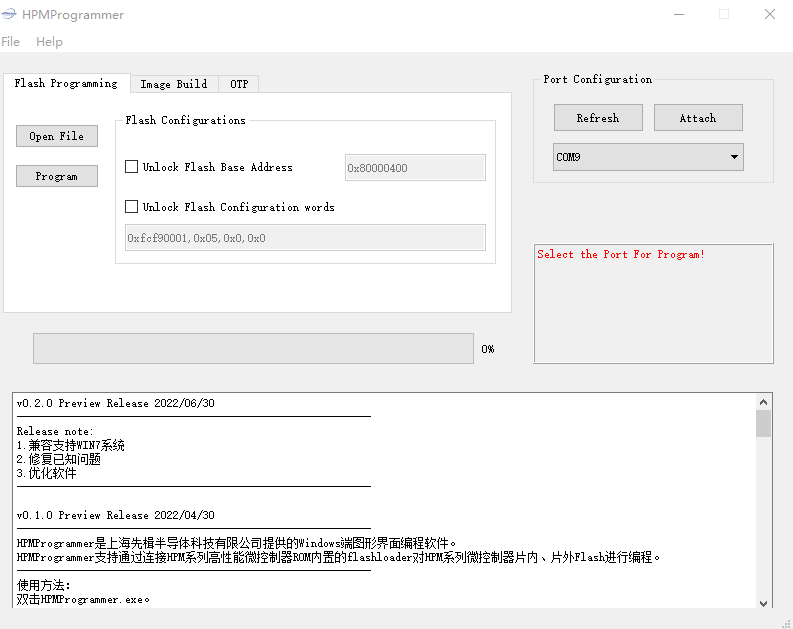
Task: Click the 'Select the Port For Program!' message
Action: point(621,254)
